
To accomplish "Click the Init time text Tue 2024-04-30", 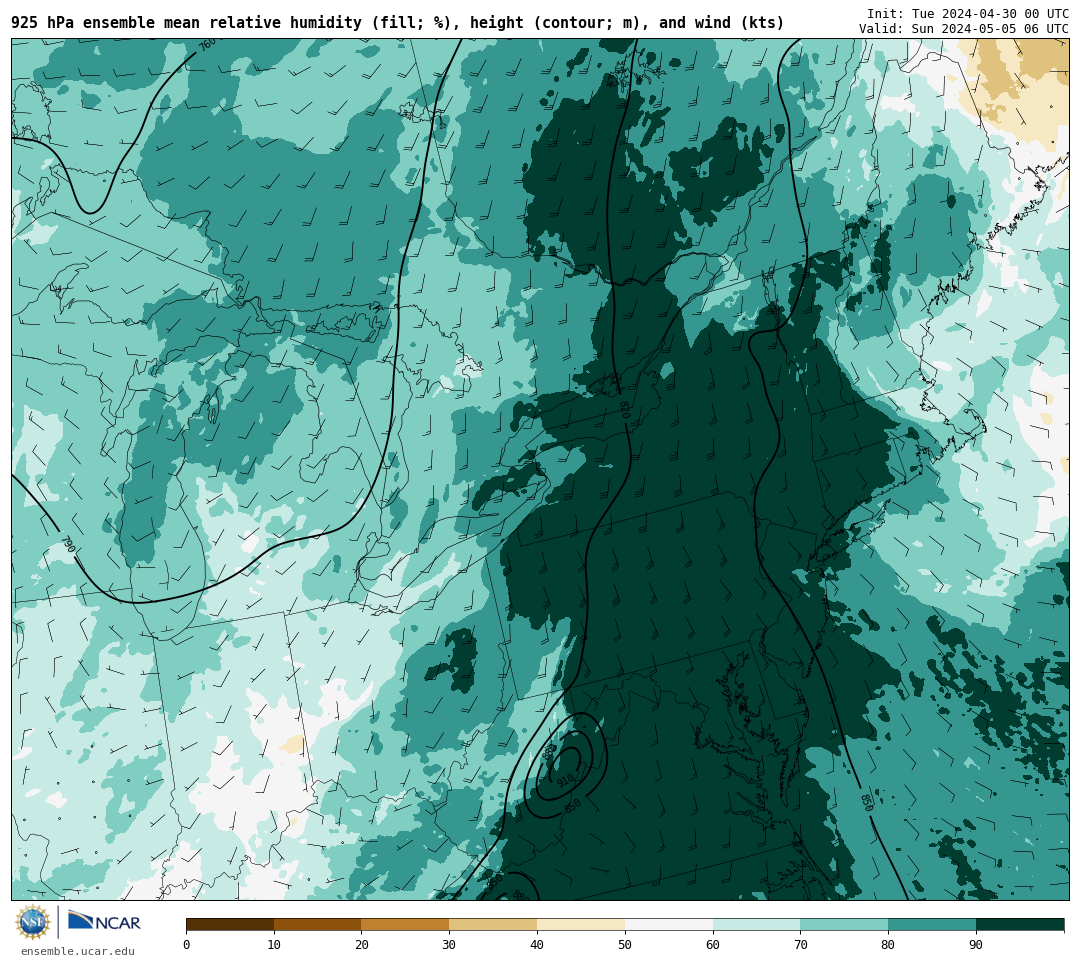I will coord(968,14).
